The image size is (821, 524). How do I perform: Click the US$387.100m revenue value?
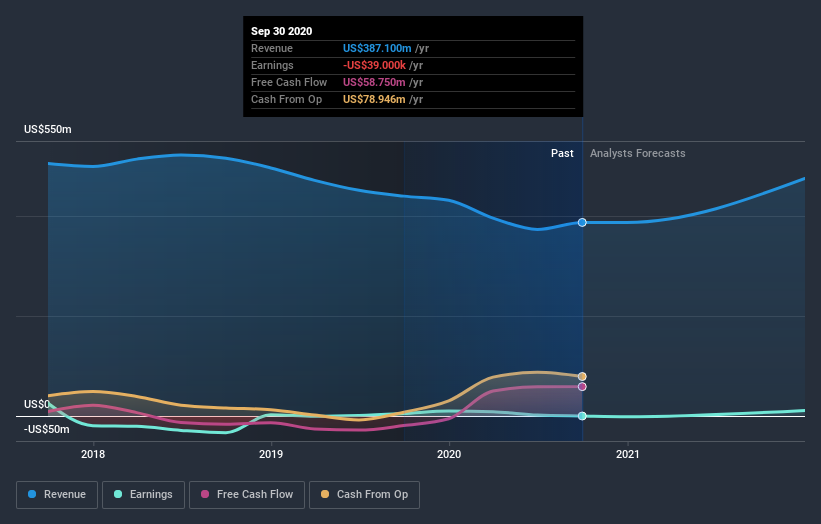pos(377,48)
